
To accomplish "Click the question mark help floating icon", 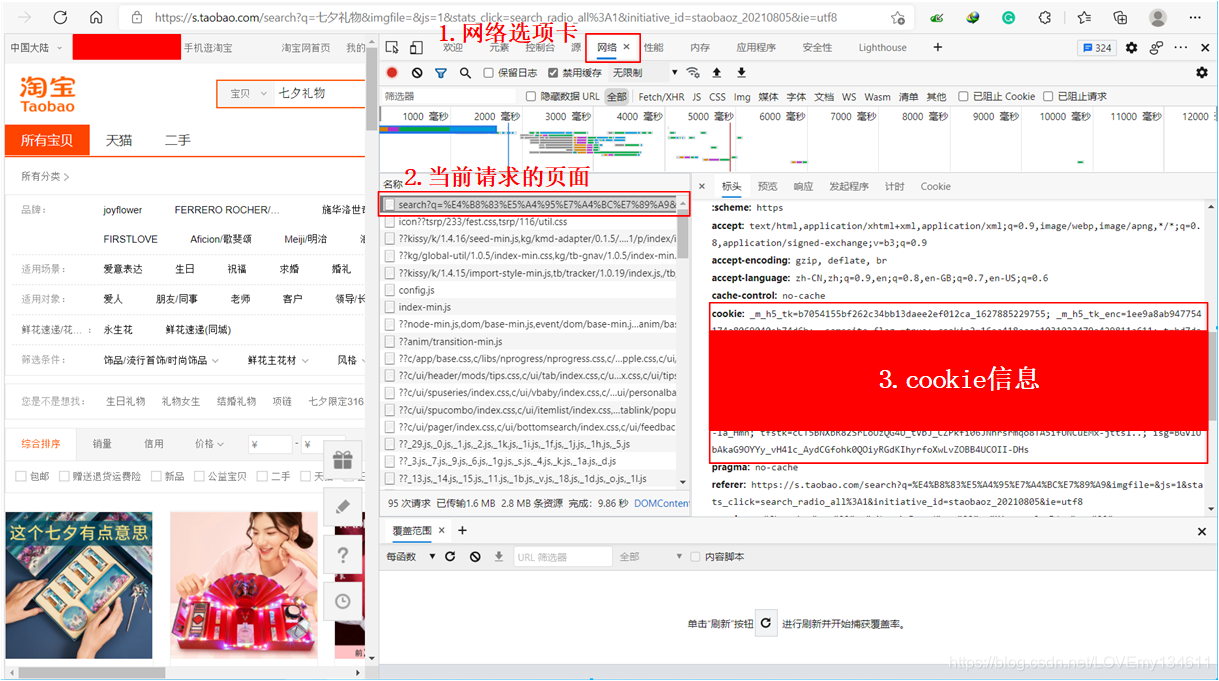I will (343, 554).
